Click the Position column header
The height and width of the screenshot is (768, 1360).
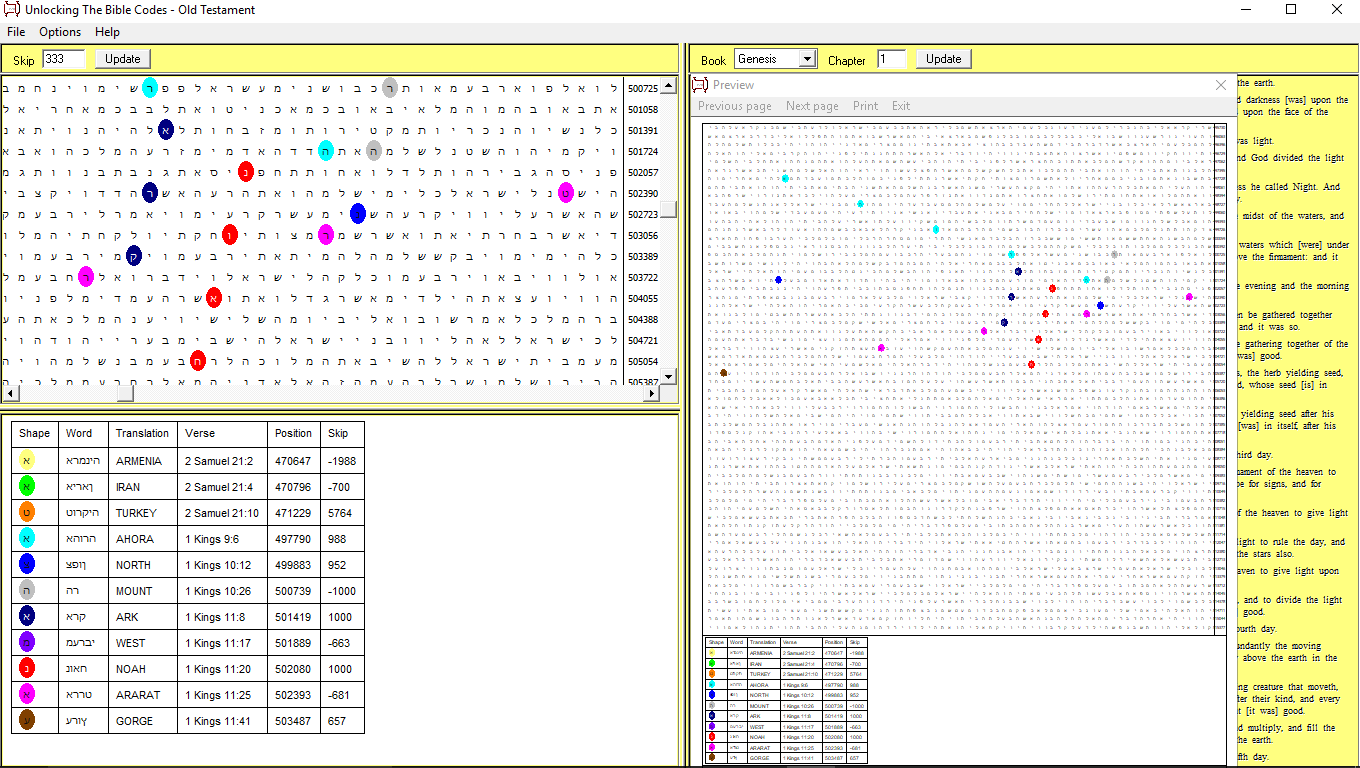[x=294, y=434]
